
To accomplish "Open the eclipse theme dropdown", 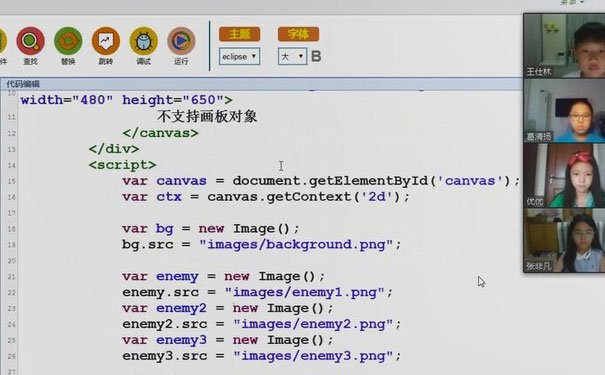I will (239, 56).
